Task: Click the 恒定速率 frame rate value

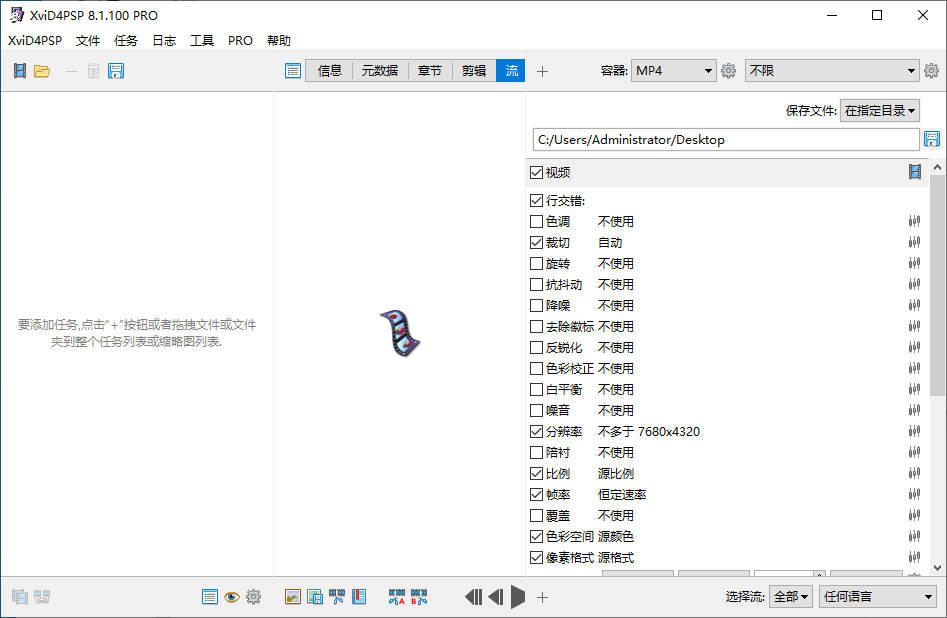Action: 622,494
